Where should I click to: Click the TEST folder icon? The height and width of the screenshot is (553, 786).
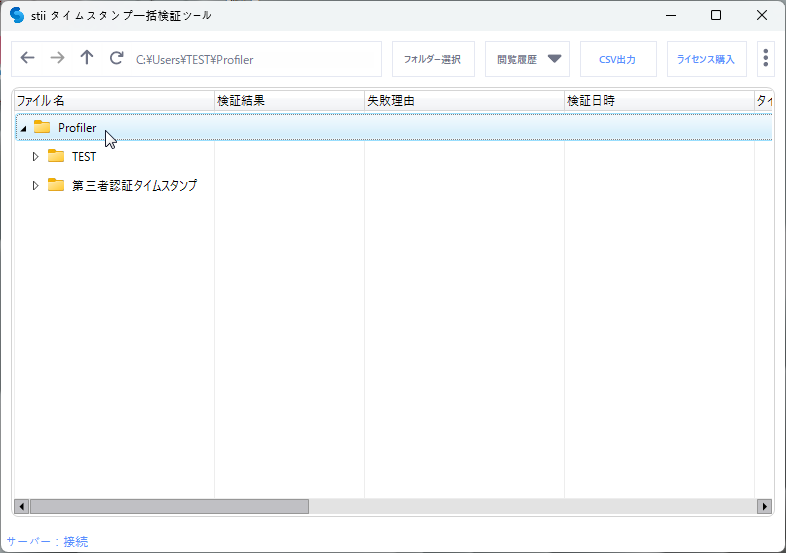click(56, 157)
